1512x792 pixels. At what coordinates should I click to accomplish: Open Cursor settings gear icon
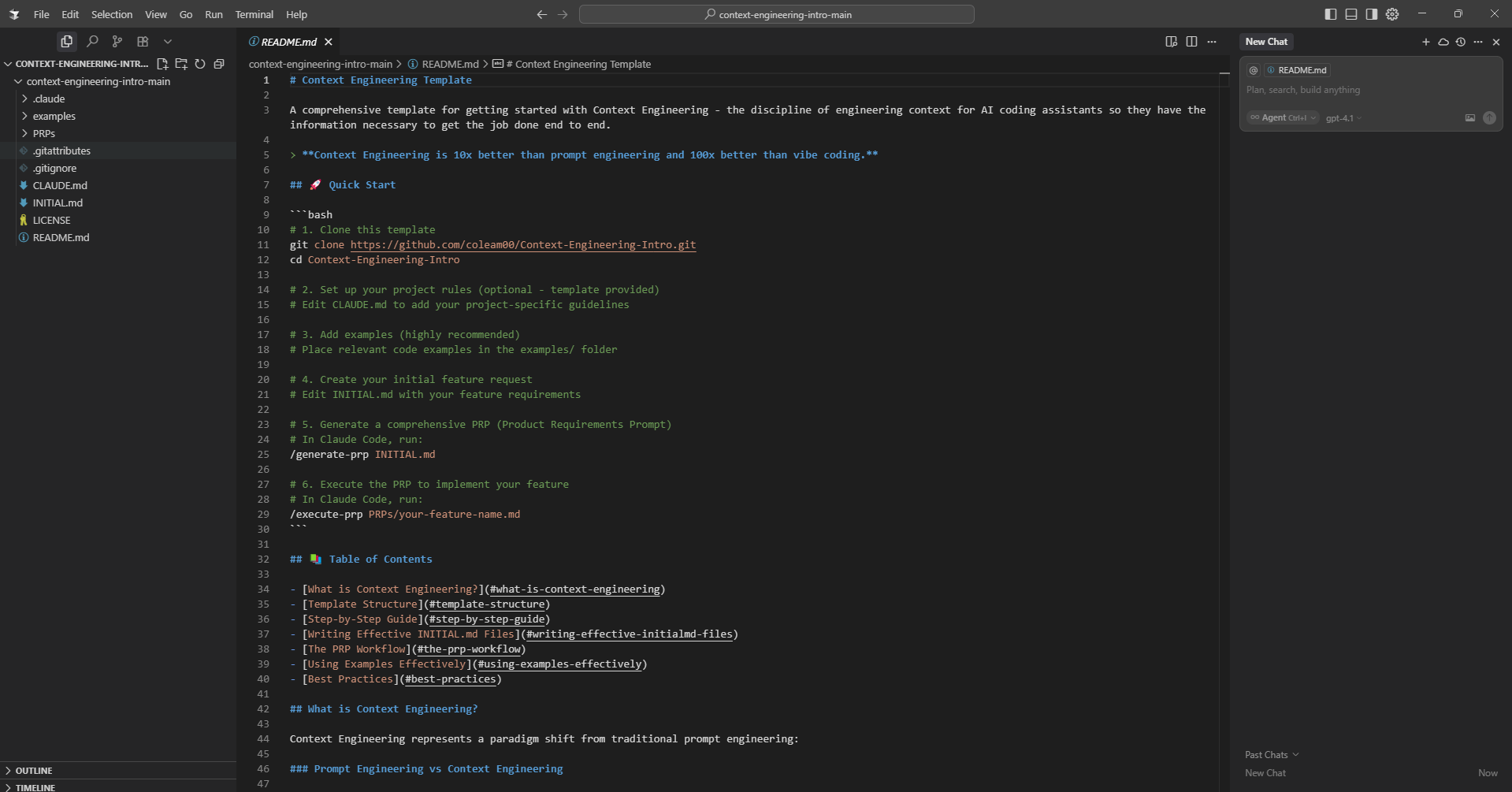click(1392, 14)
